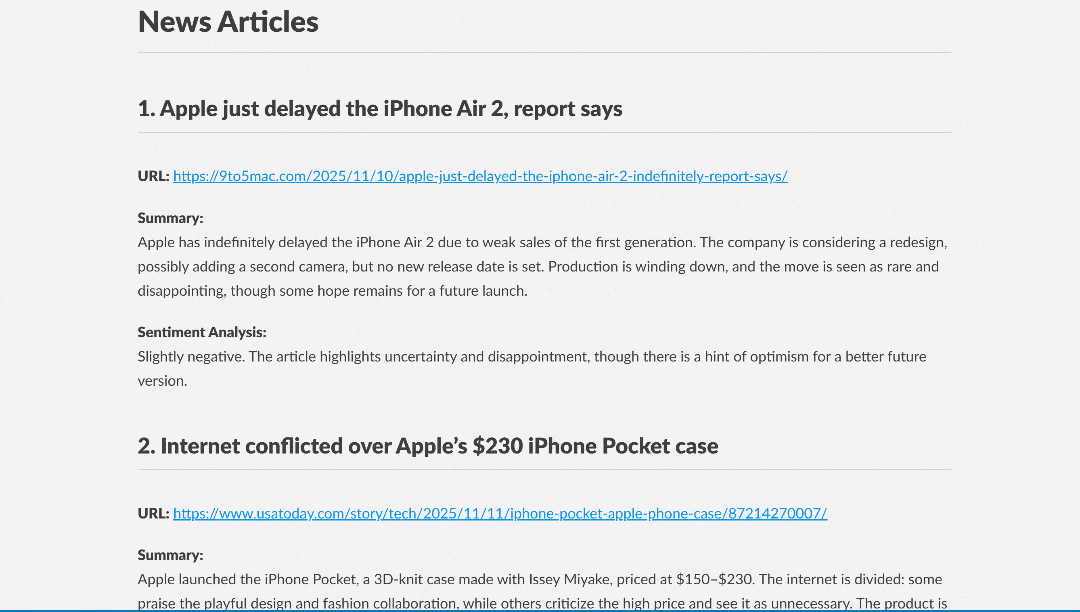Click the text line starting "Apple has indefinitely delayed"
The image size is (1080, 612).
coord(542,242)
